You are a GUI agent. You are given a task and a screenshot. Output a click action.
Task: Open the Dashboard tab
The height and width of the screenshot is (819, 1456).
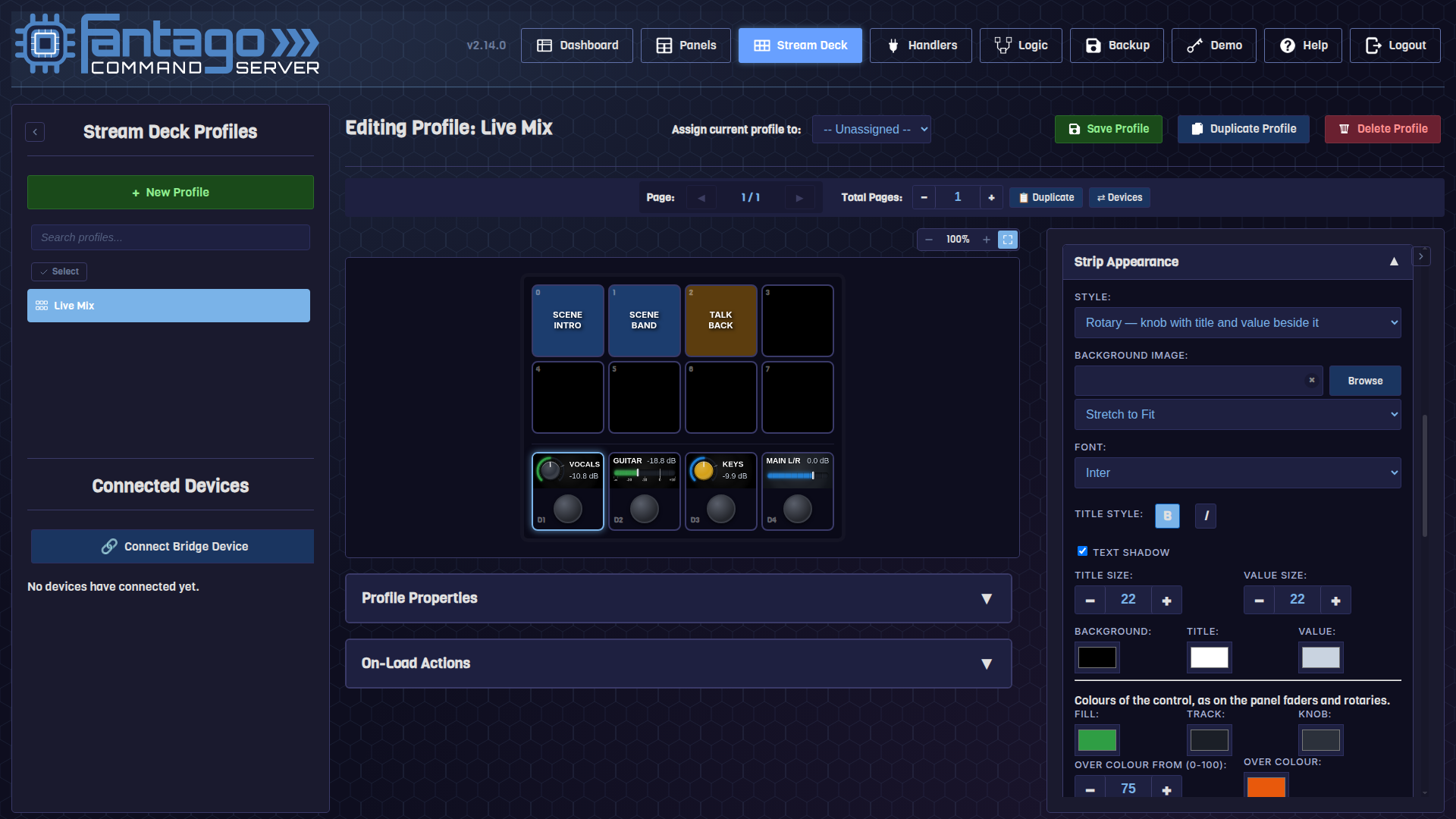point(577,45)
